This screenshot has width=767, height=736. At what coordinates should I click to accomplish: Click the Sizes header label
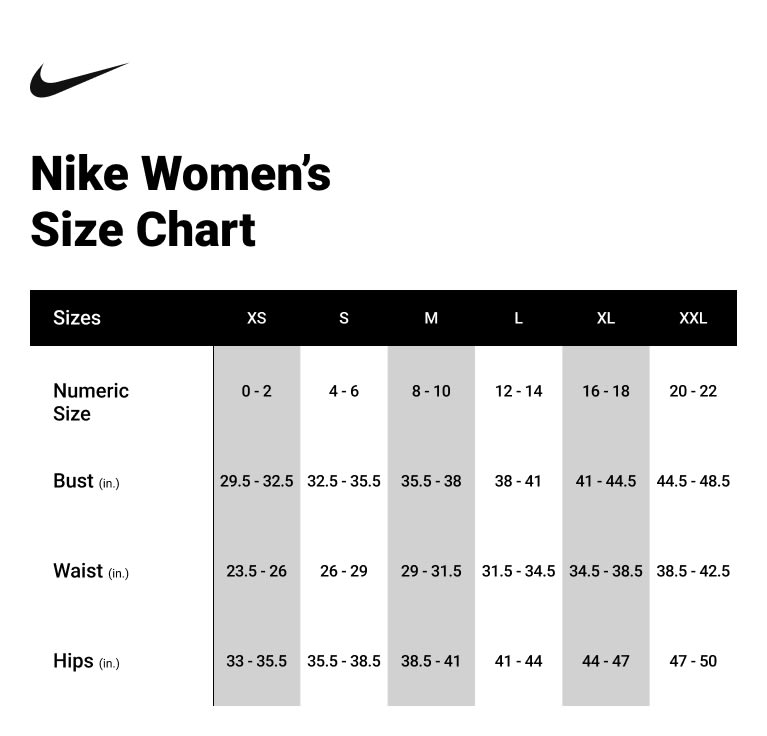click(77, 318)
